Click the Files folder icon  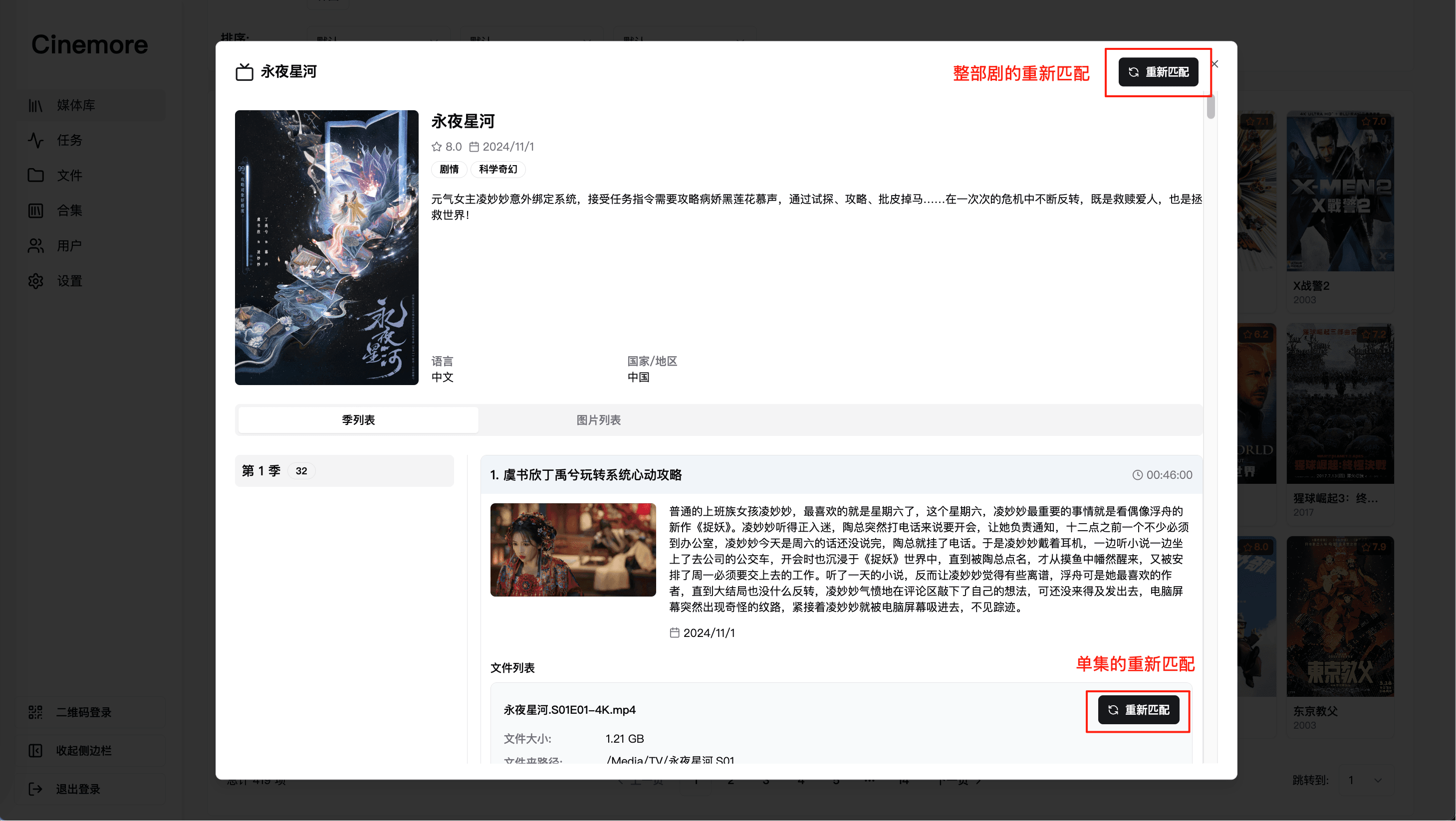35,175
